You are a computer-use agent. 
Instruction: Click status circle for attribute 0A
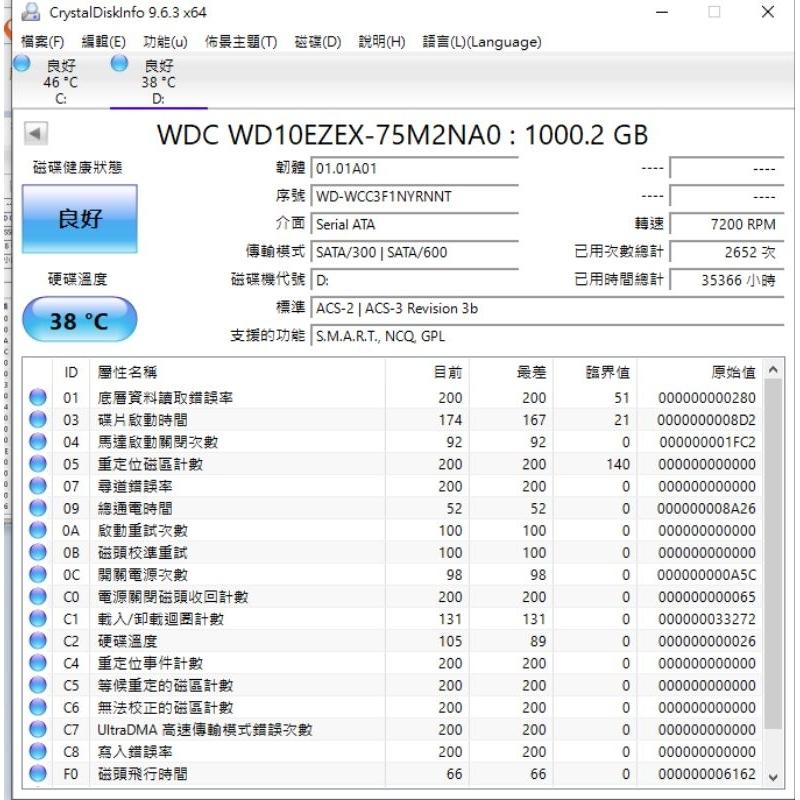(x=38, y=530)
